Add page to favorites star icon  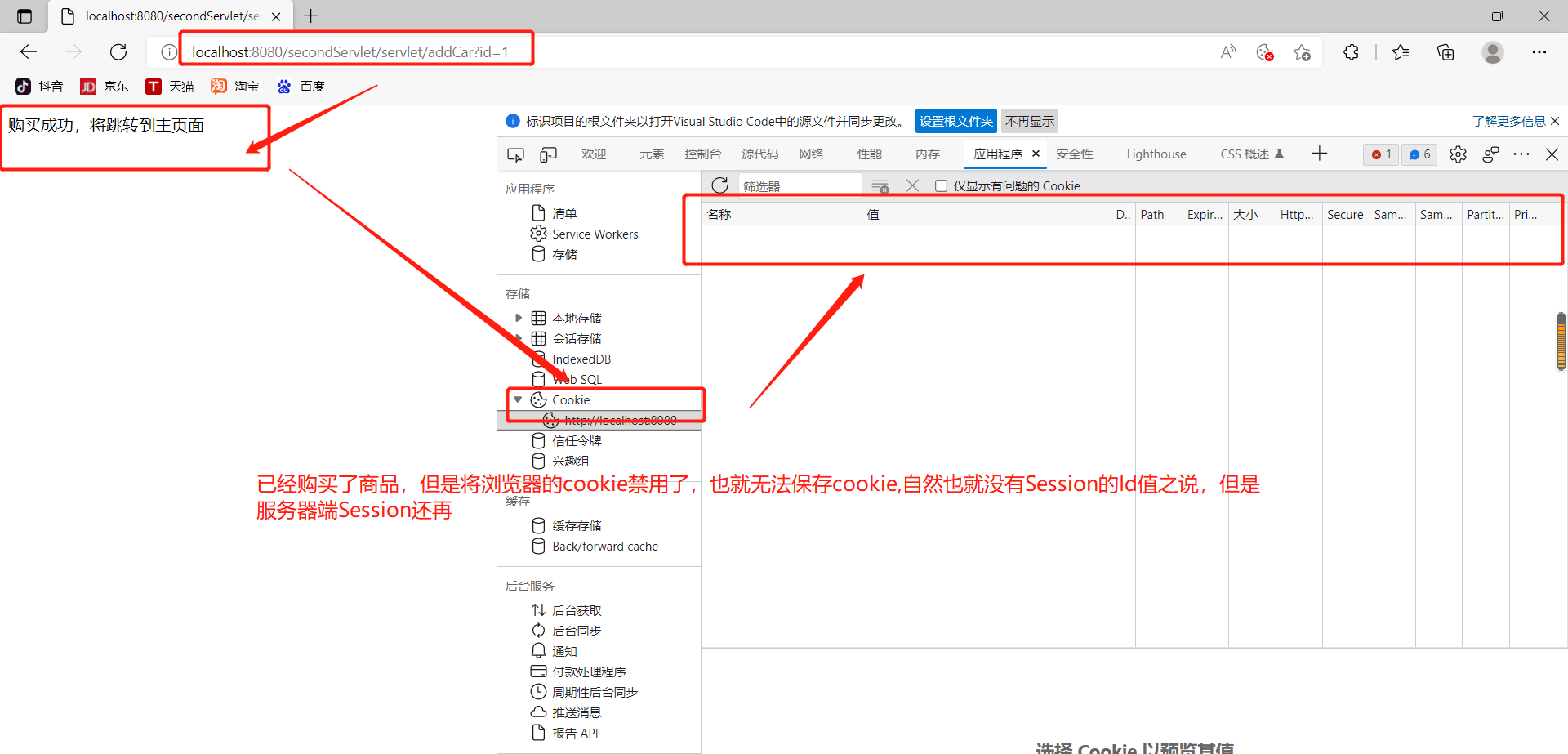1302,52
